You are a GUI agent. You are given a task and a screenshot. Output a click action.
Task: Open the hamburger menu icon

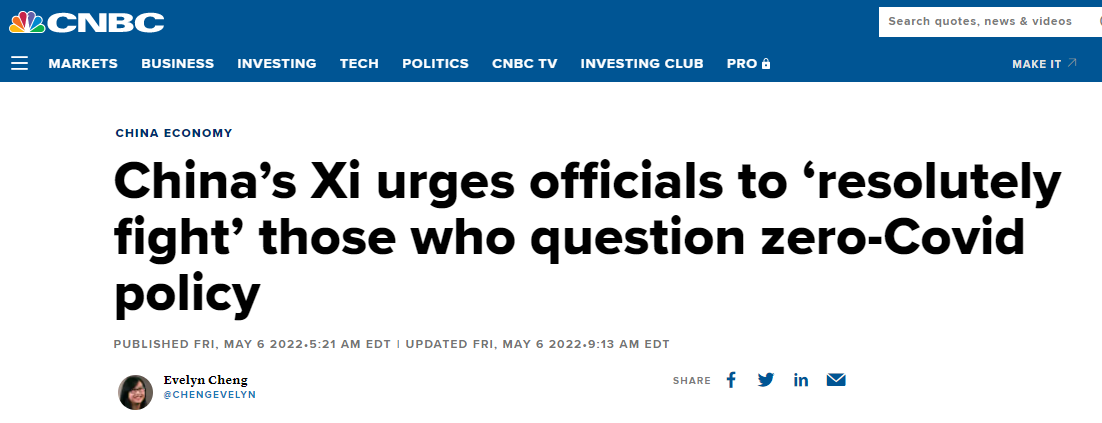coord(20,63)
